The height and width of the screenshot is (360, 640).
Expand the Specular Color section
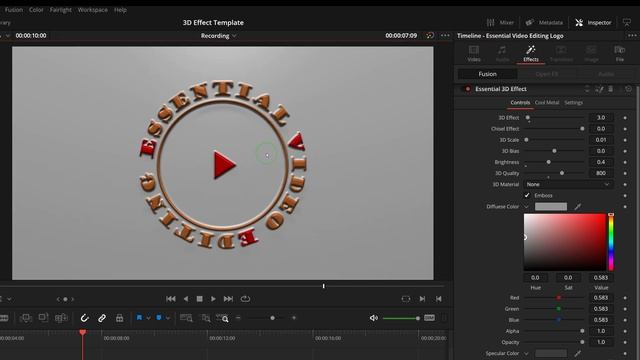(526, 353)
